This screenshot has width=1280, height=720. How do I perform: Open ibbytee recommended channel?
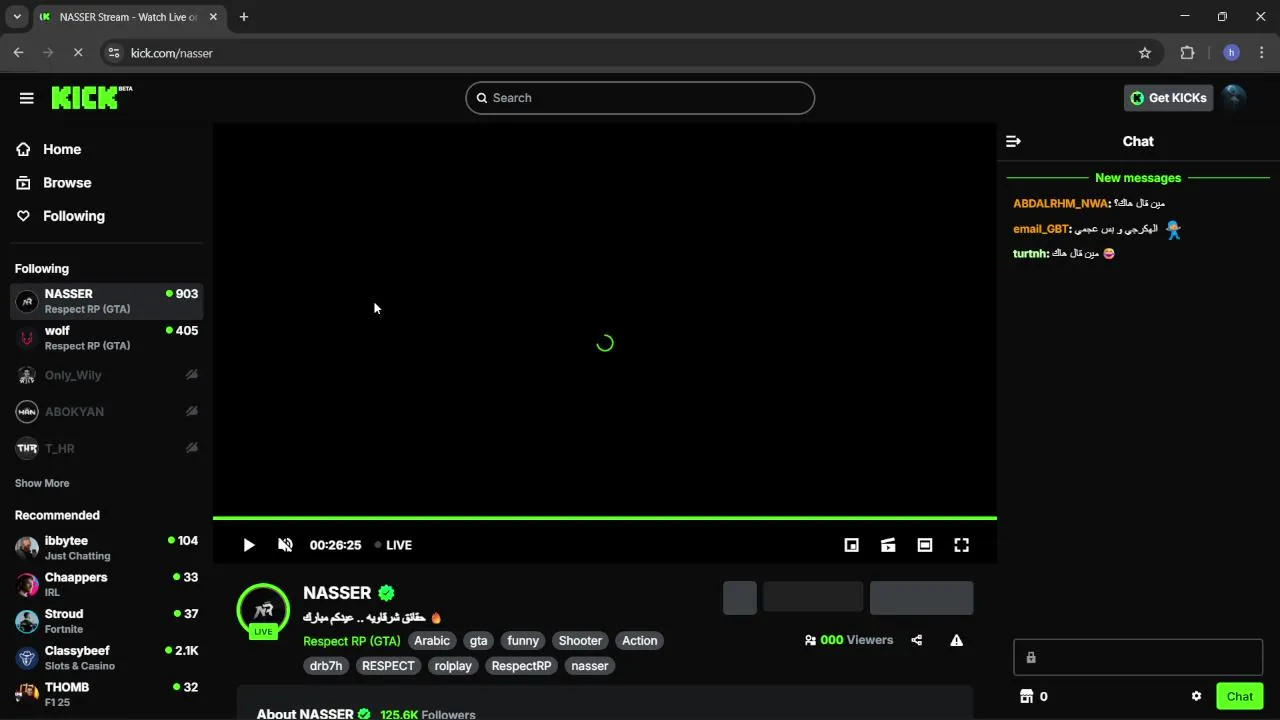click(x=107, y=548)
